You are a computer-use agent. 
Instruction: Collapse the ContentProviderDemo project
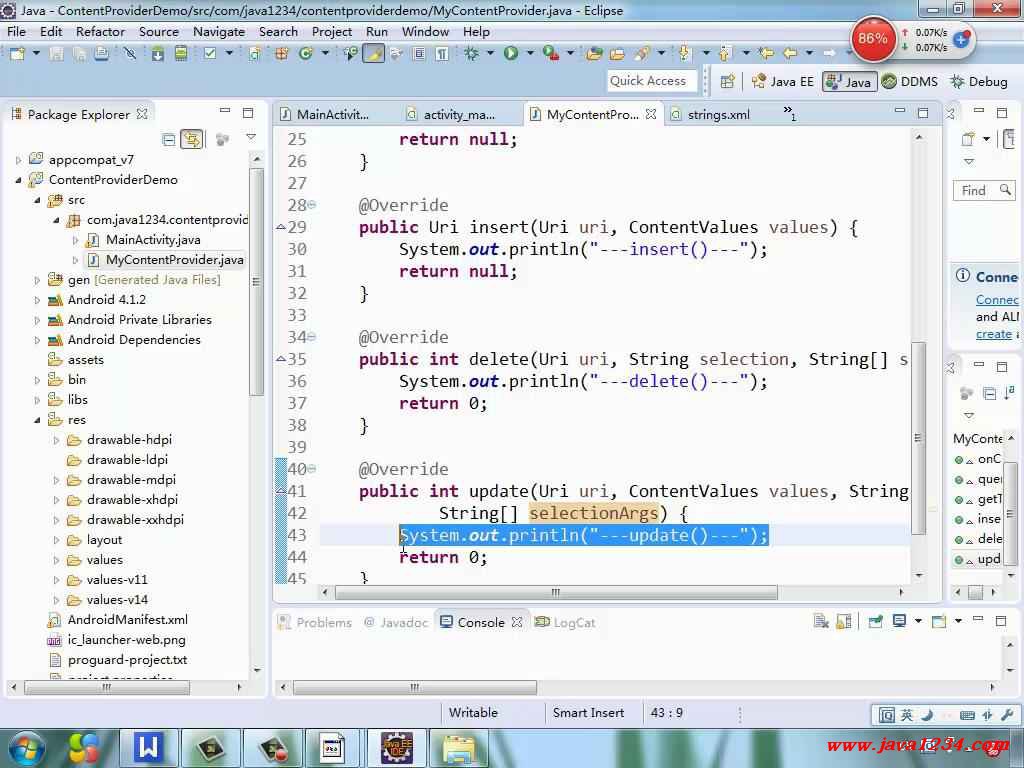18,180
